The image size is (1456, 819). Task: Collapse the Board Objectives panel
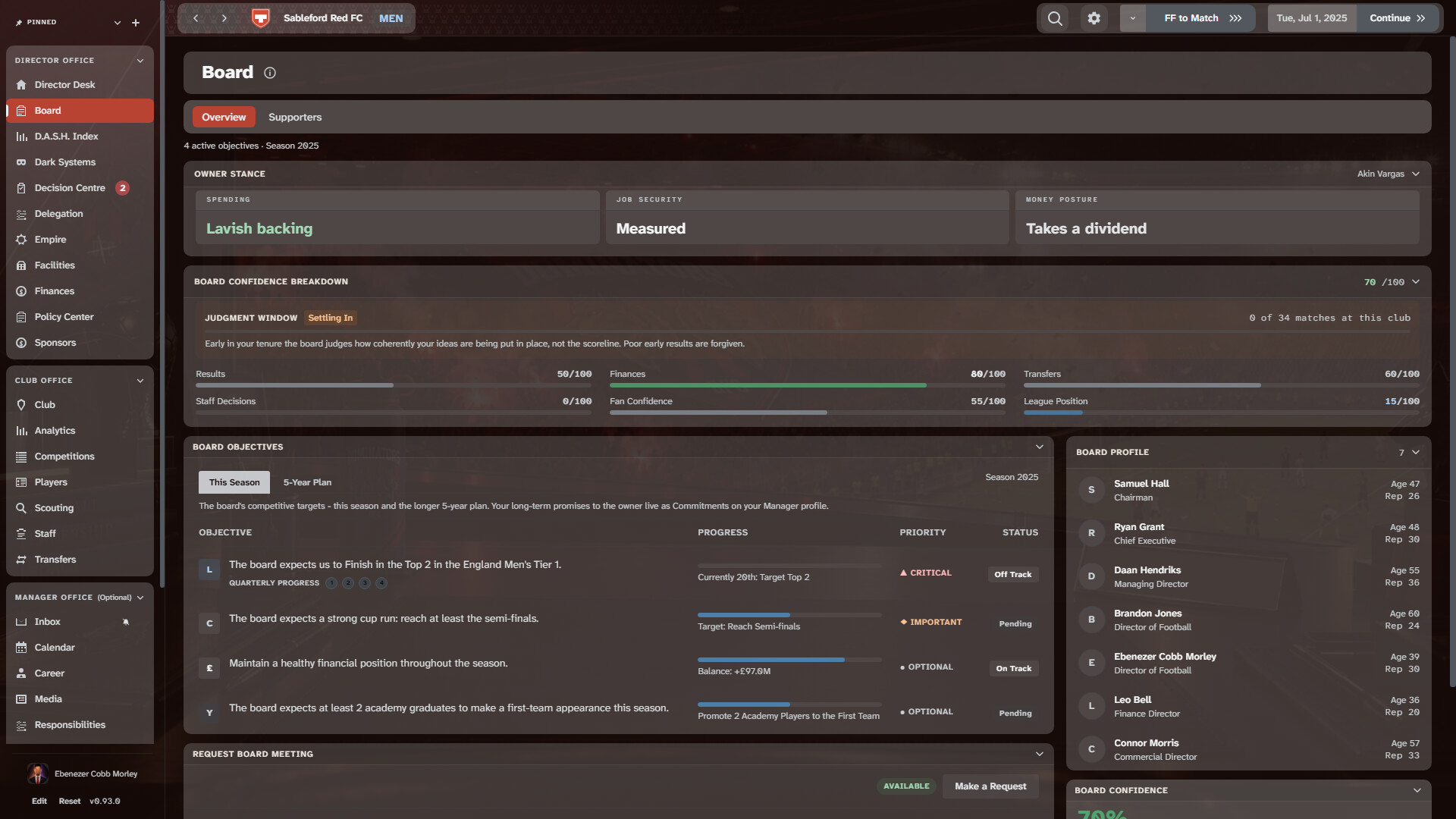[1040, 447]
